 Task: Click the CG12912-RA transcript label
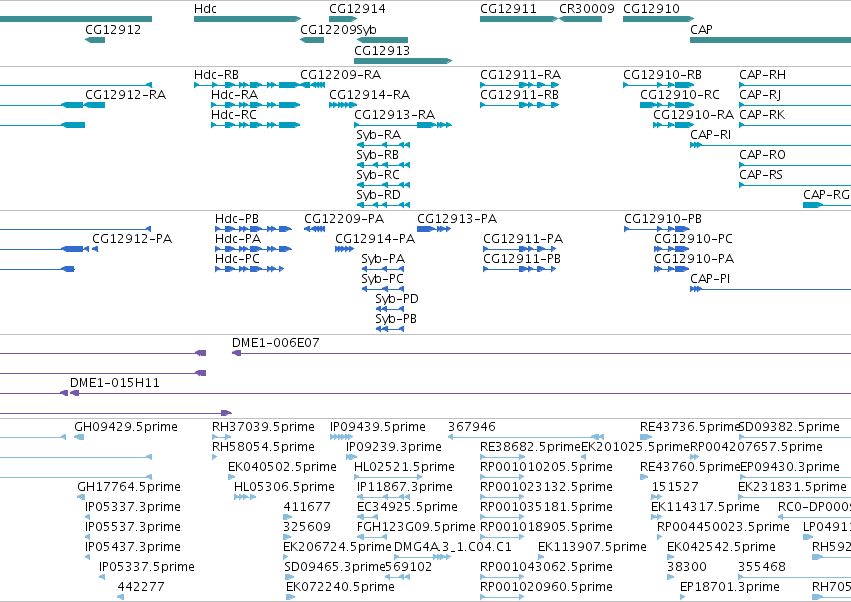coord(125,94)
